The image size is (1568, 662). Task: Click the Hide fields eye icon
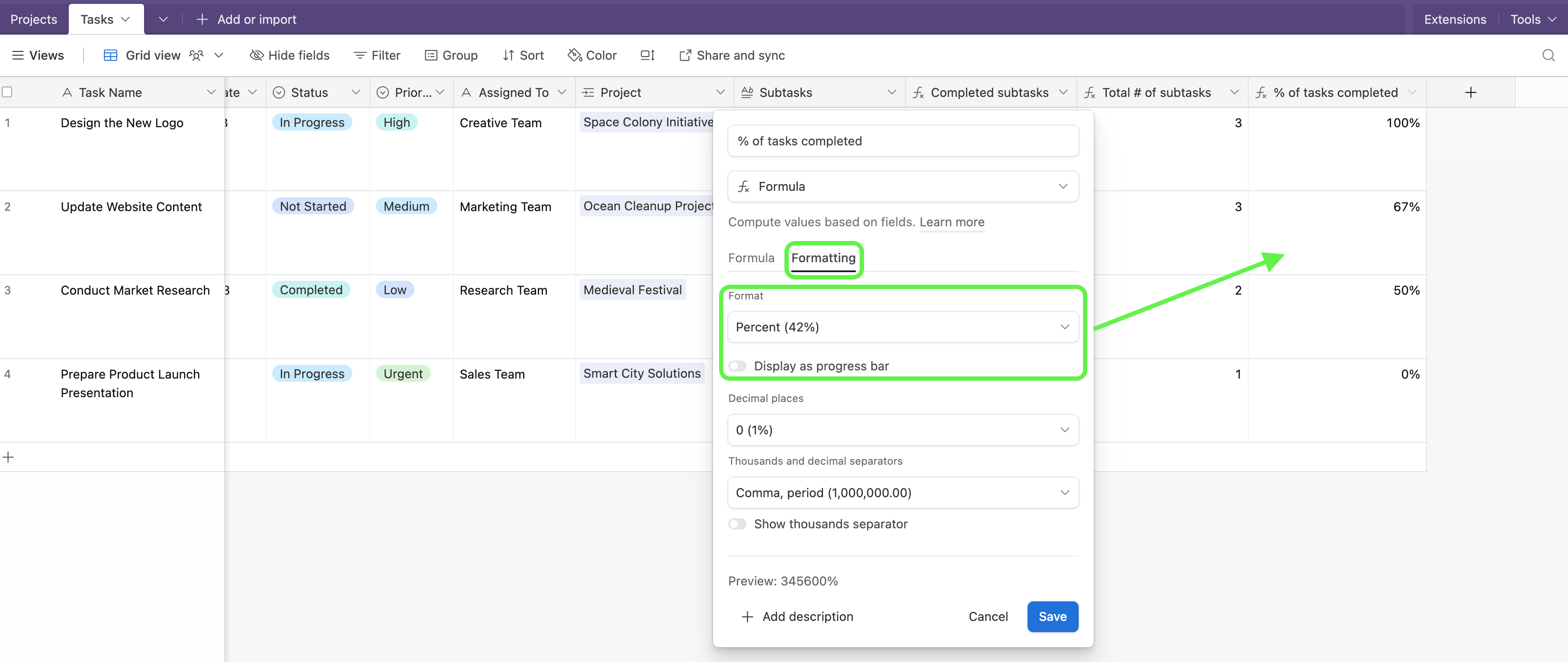point(256,55)
